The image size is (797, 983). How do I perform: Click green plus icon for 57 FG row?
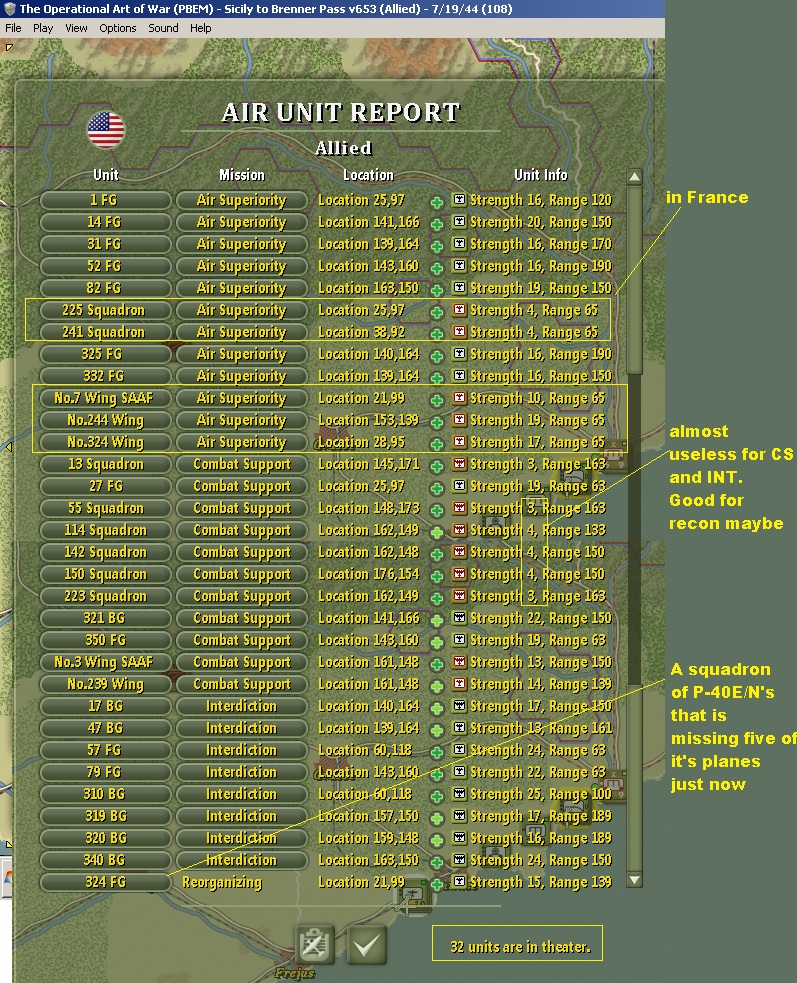[437, 752]
